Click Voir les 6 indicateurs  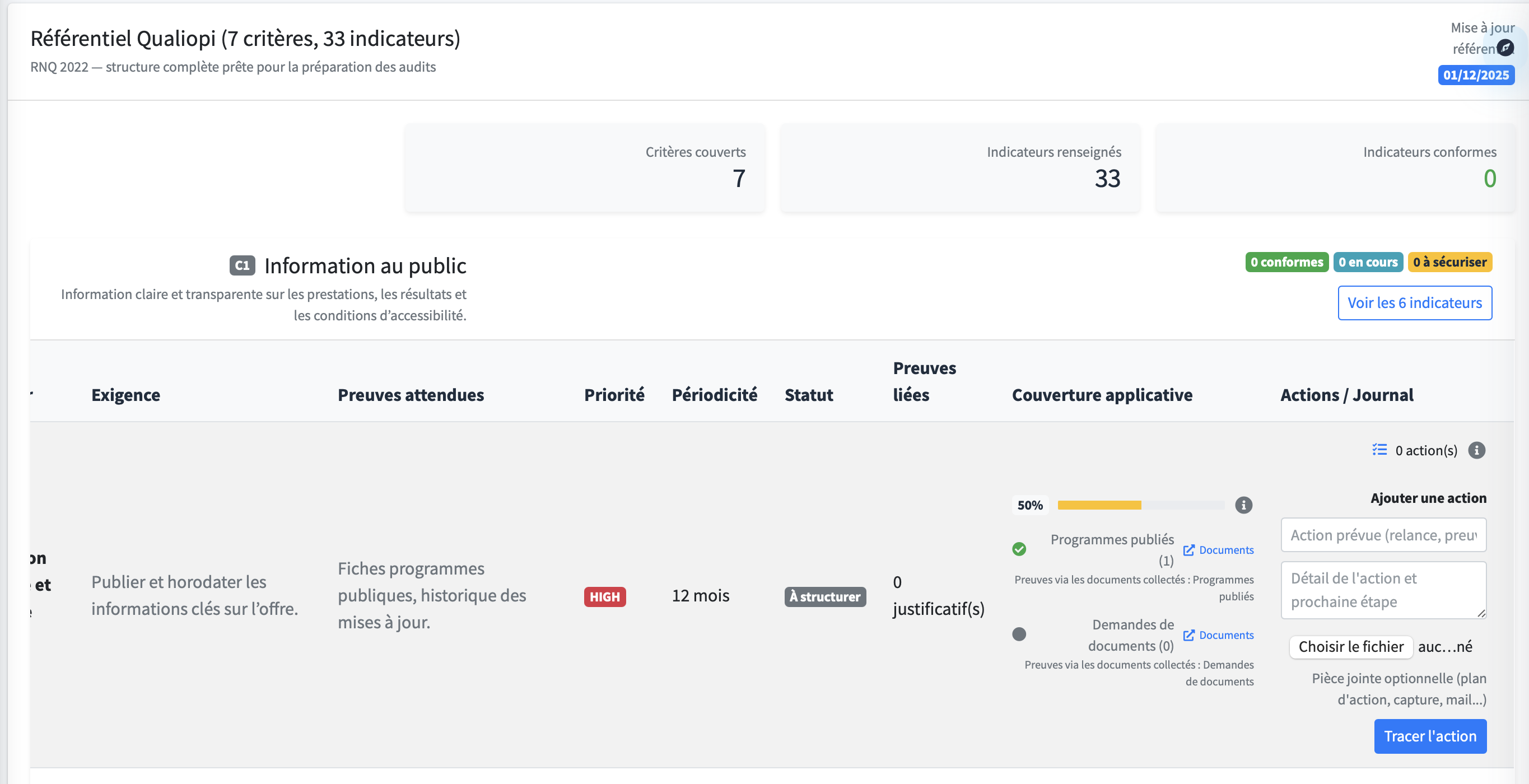click(1415, 302)
